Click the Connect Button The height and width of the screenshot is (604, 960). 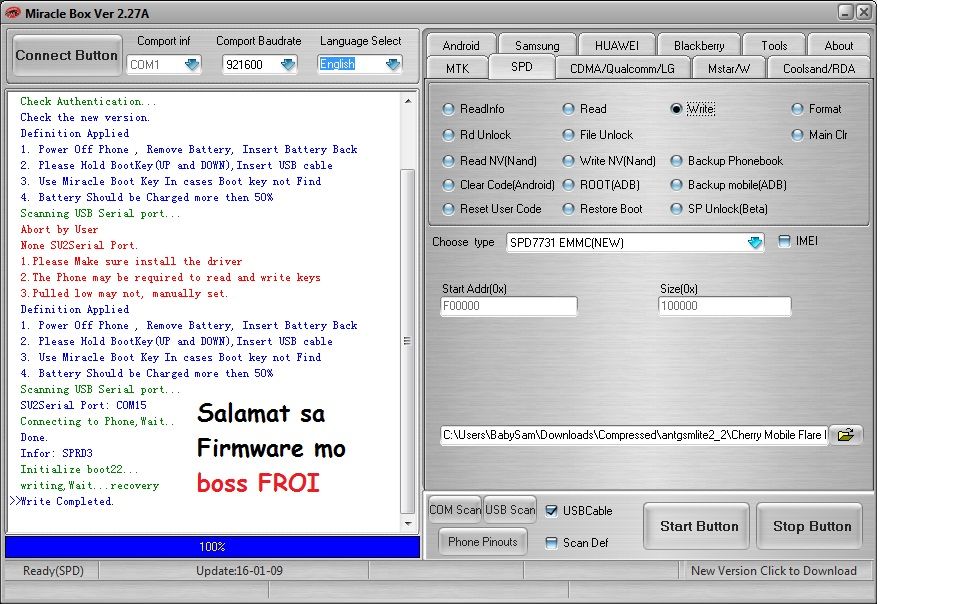(x=66, y=55)
